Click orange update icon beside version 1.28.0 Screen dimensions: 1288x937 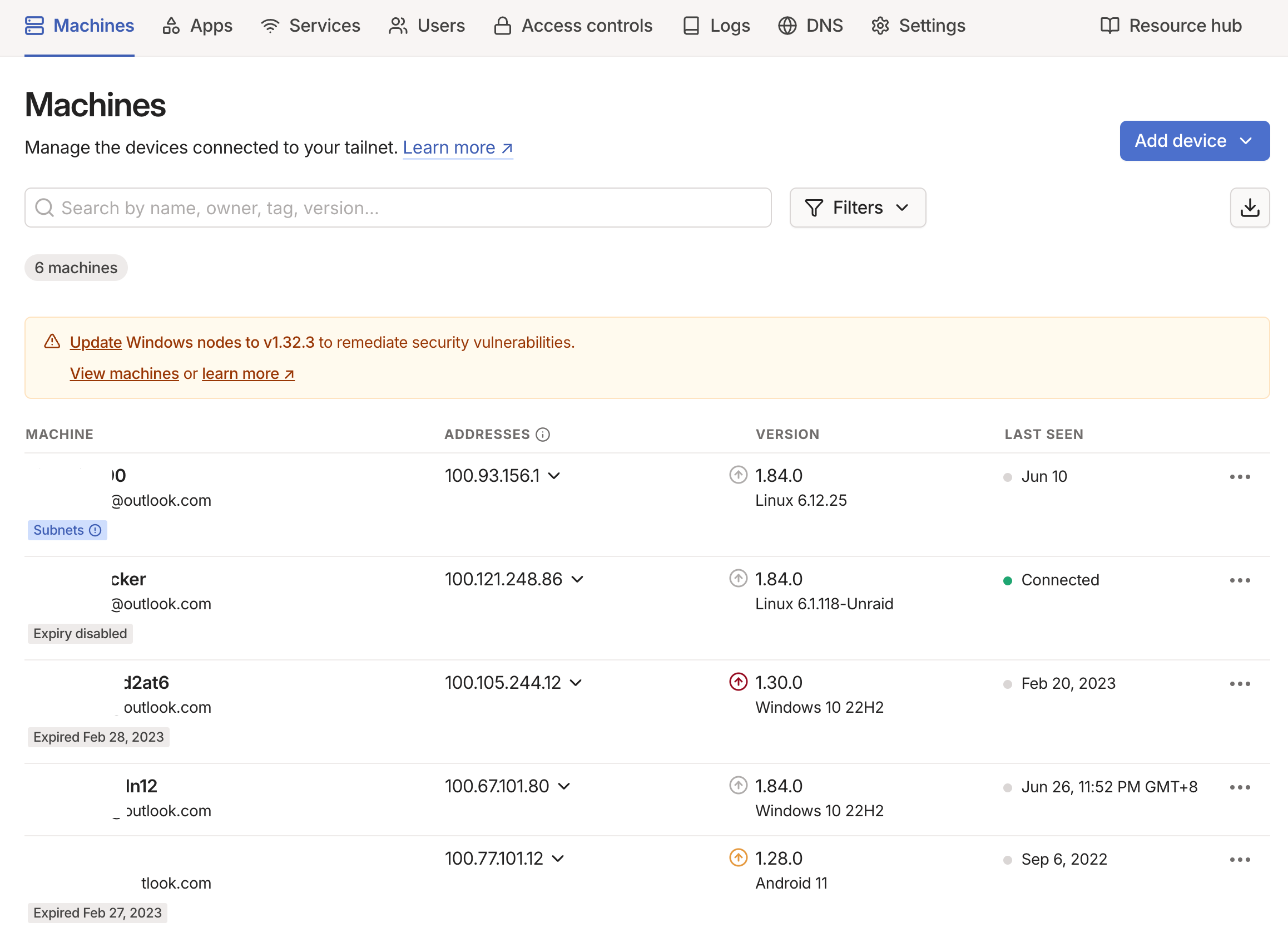pyautogui.click(x=737, y=857)
